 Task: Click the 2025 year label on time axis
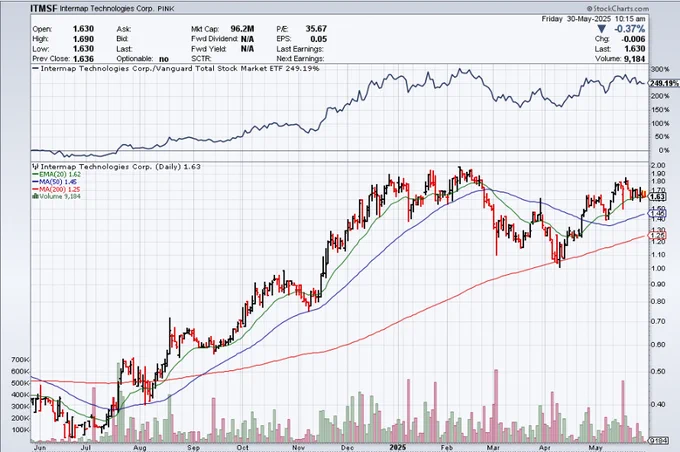[x=397, y=448]
